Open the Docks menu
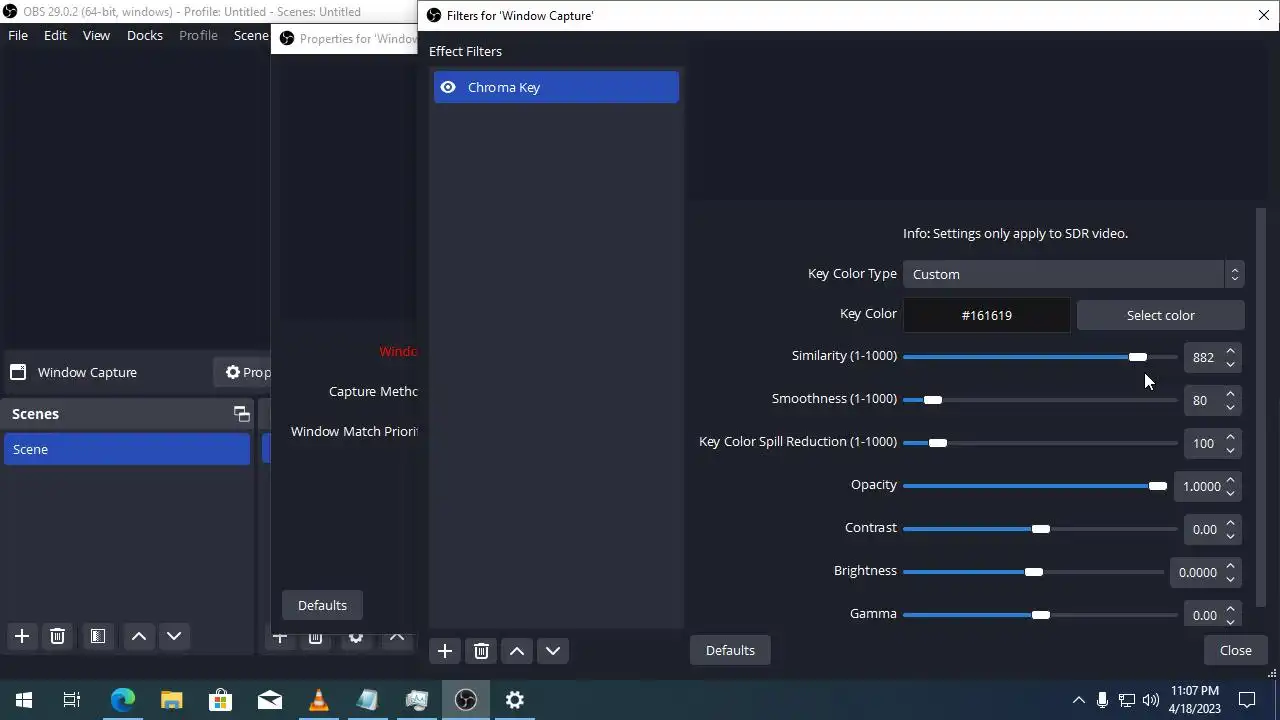This screenshot has width=1280, height=720. click(145, 35)
